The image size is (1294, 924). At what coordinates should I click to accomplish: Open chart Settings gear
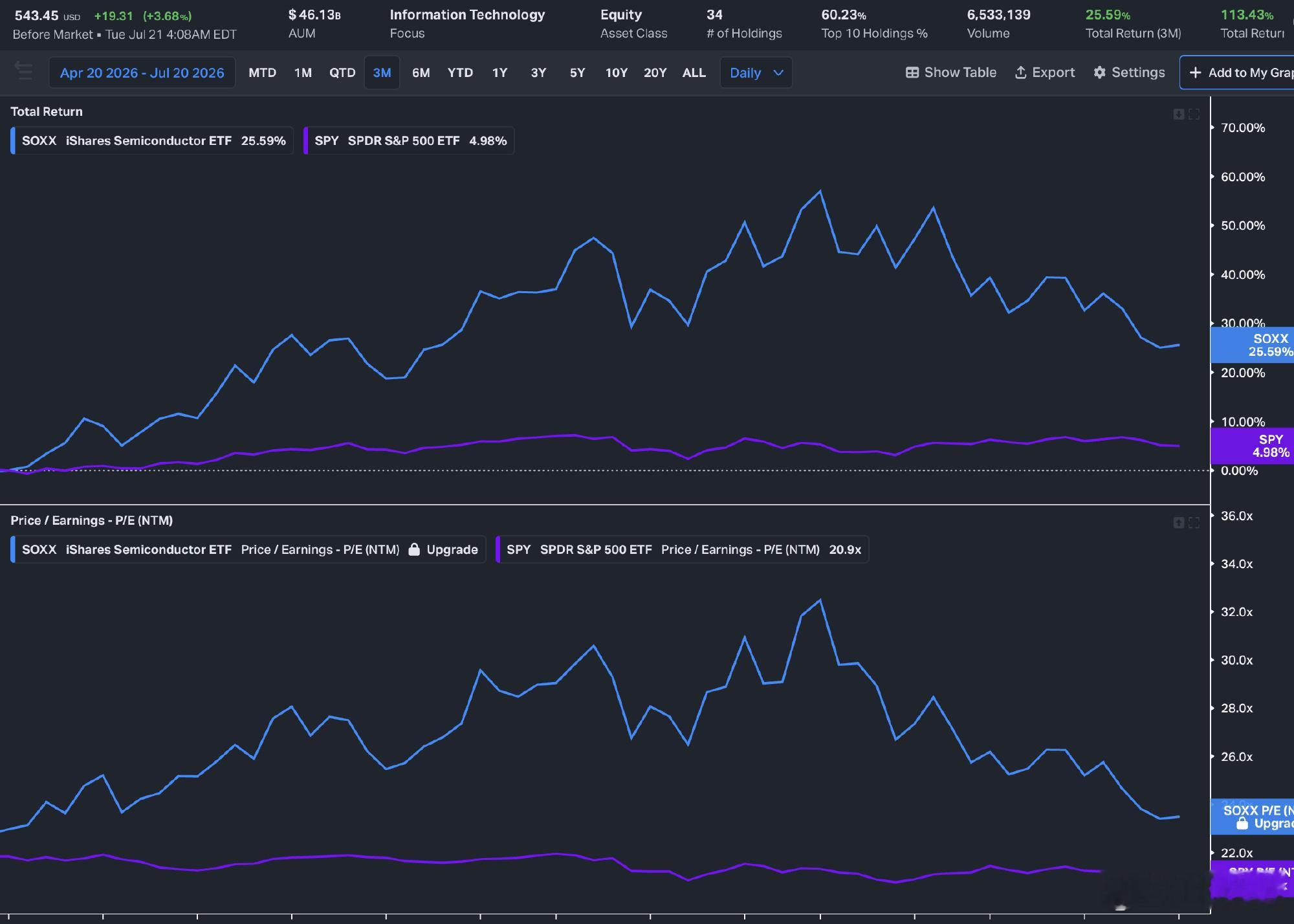[1129, 72]
